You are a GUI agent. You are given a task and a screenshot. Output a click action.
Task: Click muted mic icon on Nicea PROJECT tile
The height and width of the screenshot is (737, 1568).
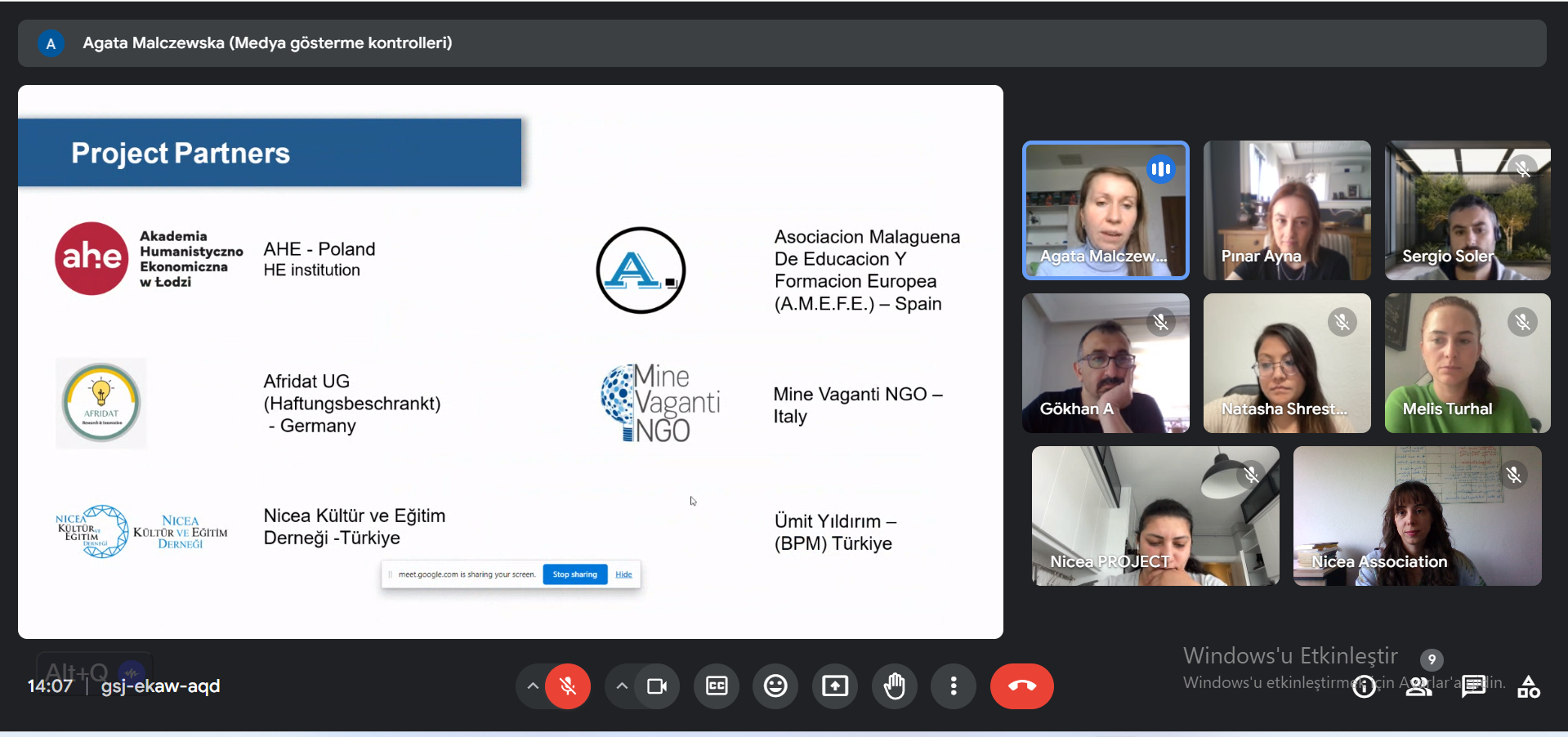tap(1251, 475)
